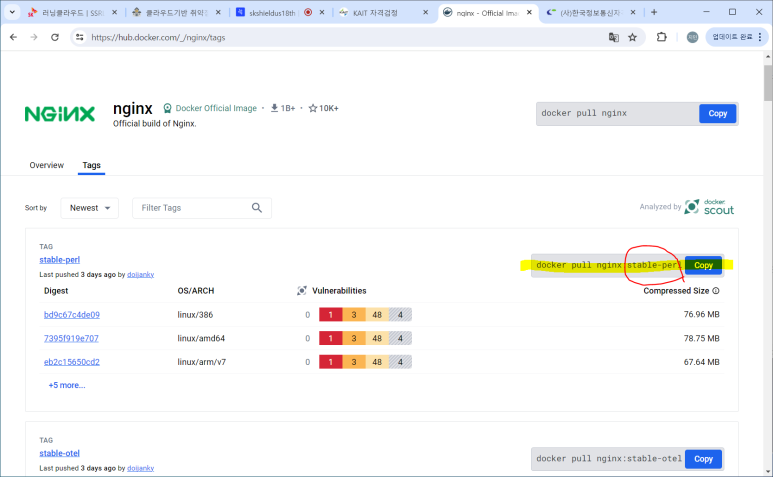Click the 10K+ star count
Image resolution: width=773 pixels, height=477 pixels.
[x=323, y=108]
